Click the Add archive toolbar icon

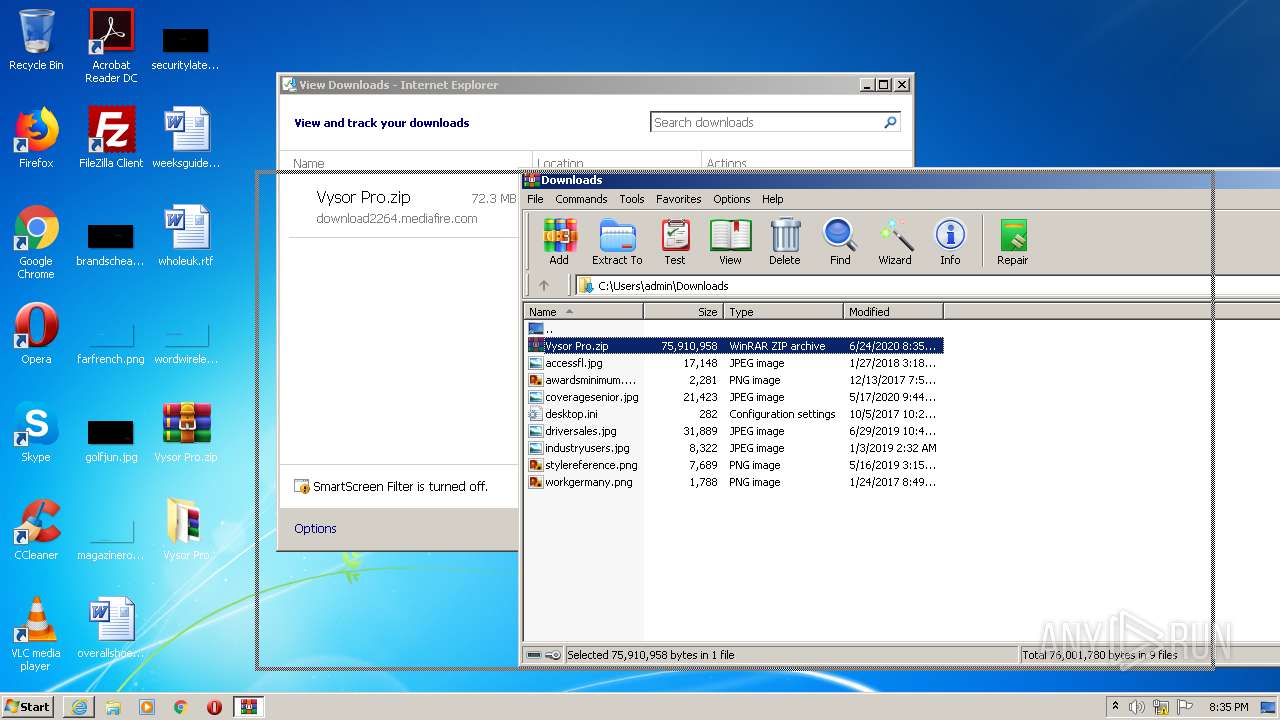tap(559, 242)
